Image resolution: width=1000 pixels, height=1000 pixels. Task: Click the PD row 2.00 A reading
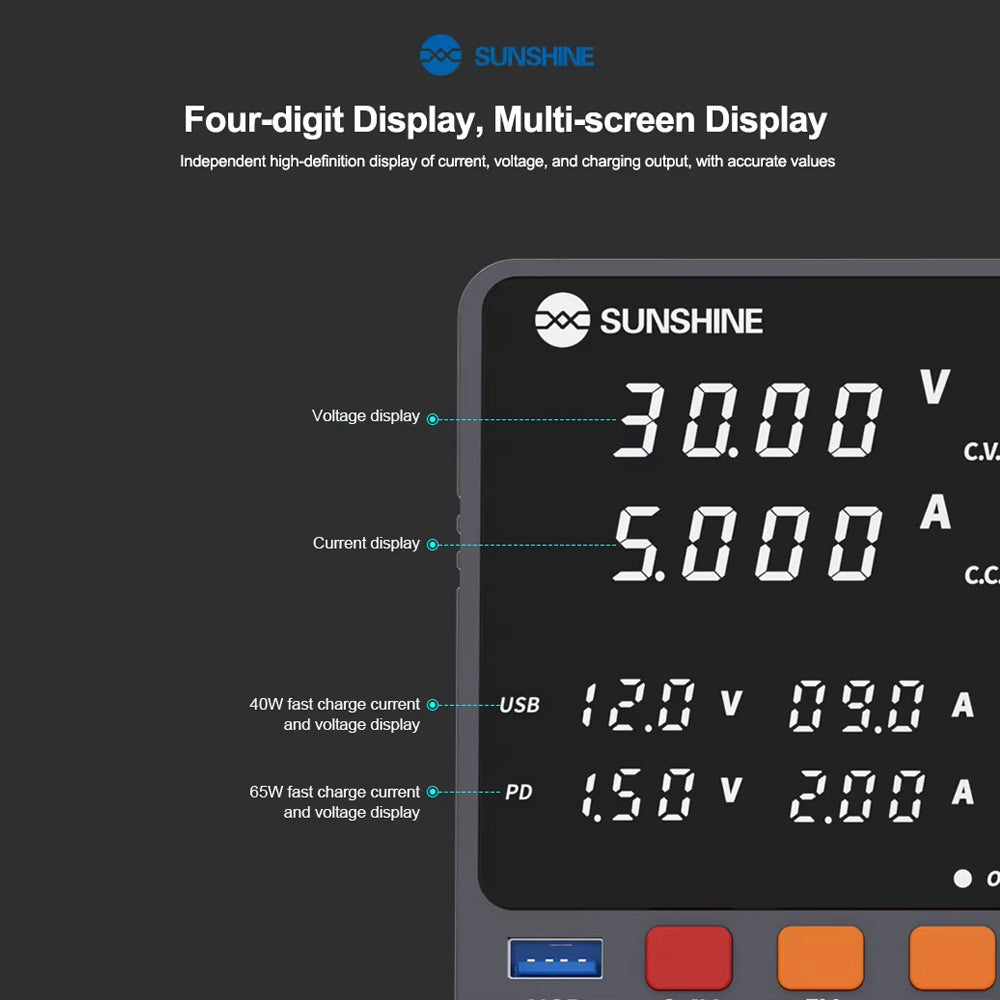856,794
